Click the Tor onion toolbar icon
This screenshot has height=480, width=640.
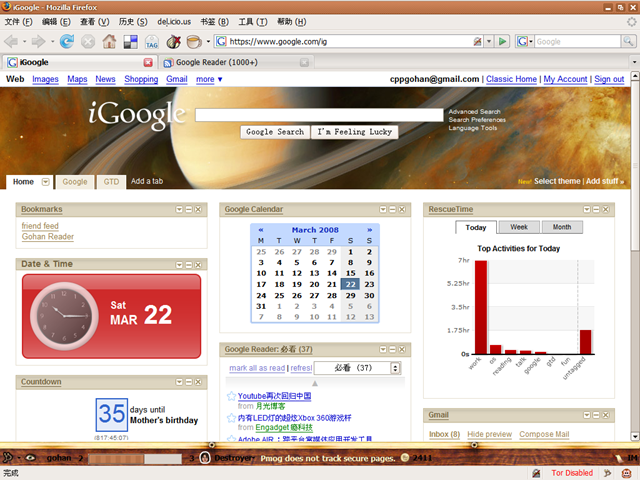pyautogui.click(x=173, y=41)
